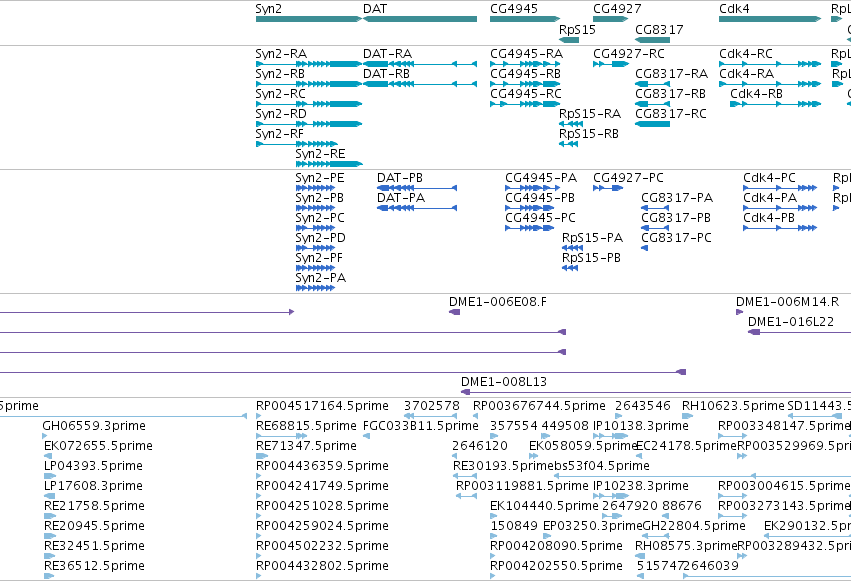Click protein CG8317-PC
The height and width of the screenshot is (581, 851).
[x=645, y=248]
